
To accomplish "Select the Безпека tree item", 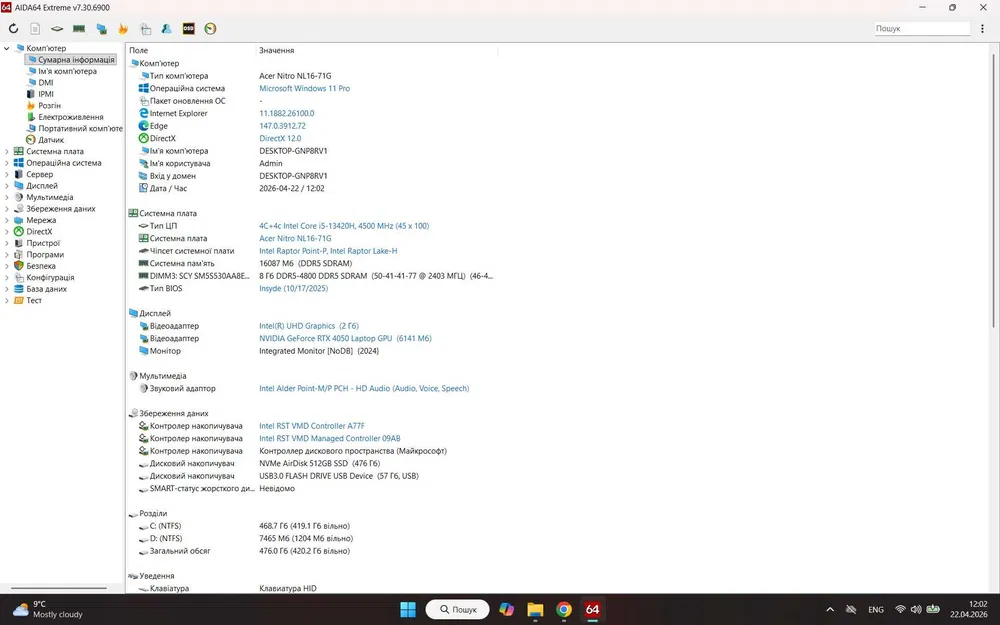I will (41, 266).
